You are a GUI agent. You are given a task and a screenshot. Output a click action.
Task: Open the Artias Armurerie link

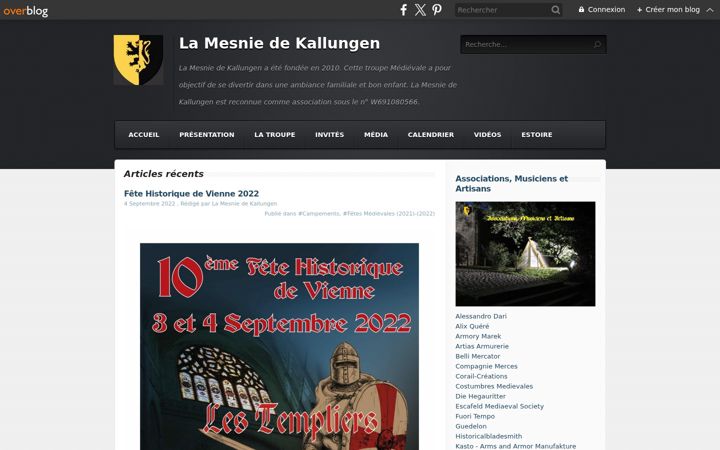[482, 346]
